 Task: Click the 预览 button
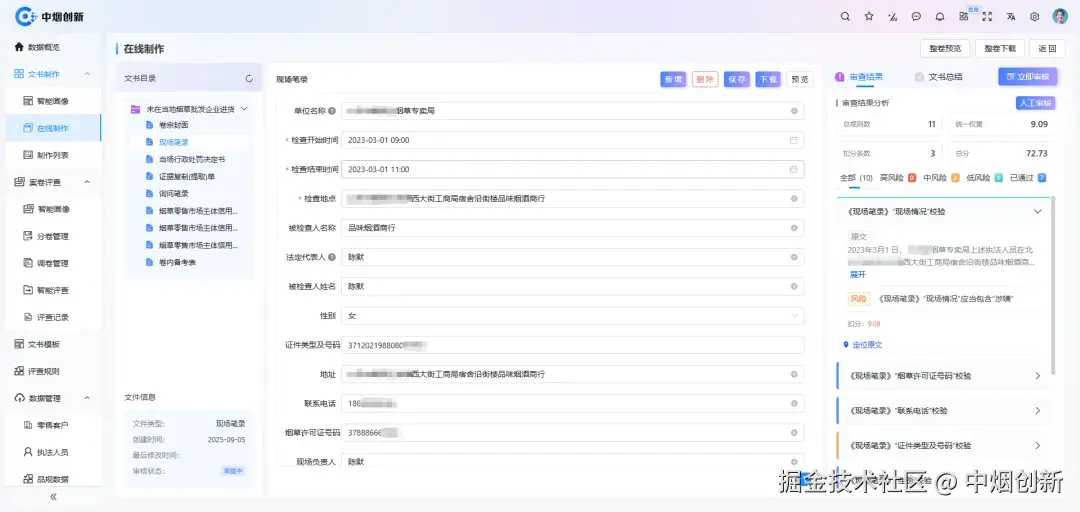800,79
